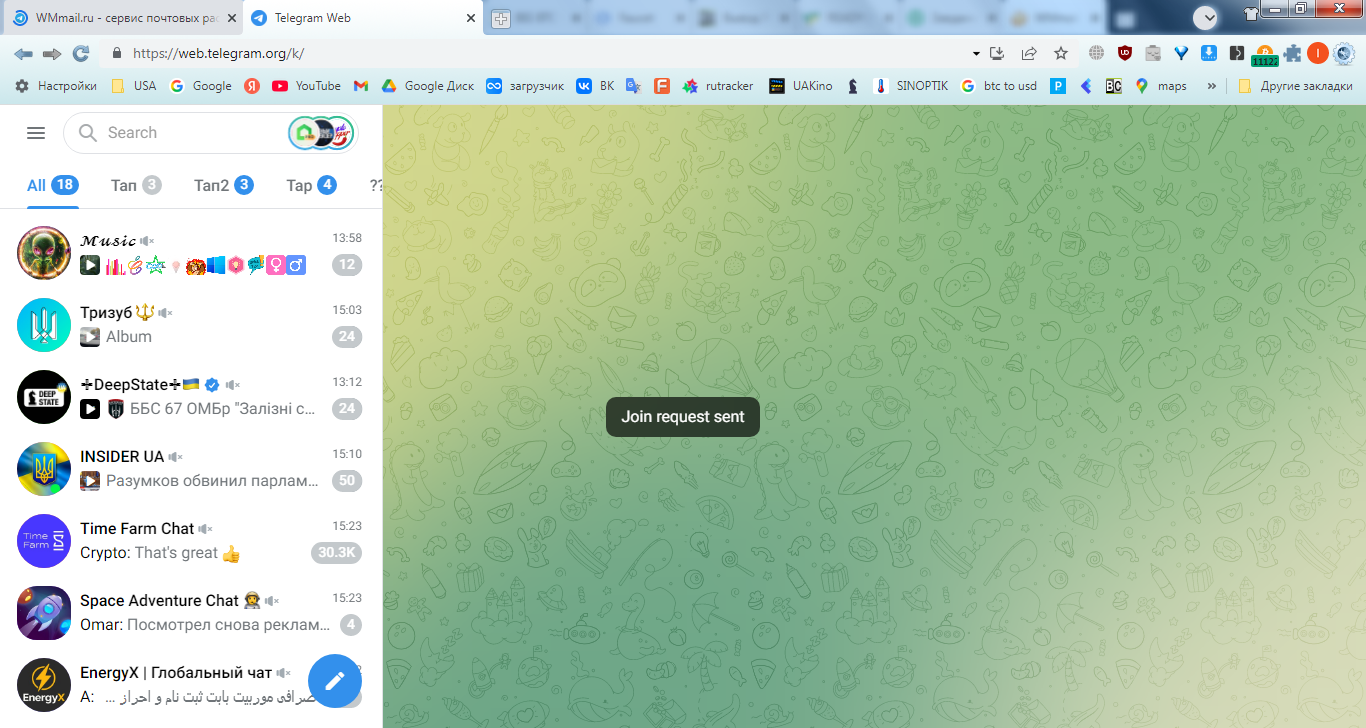
Task: Click the unread badge 12 on Music
Action: click(x=347, y=265)
